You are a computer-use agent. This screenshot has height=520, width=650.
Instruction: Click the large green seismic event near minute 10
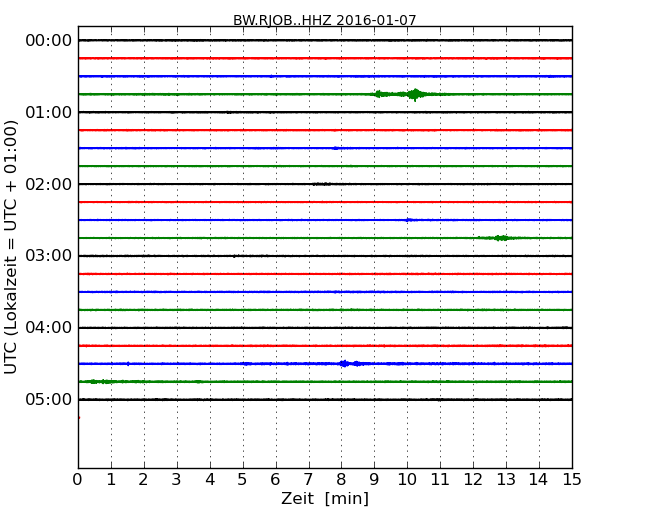coord(415,95)
